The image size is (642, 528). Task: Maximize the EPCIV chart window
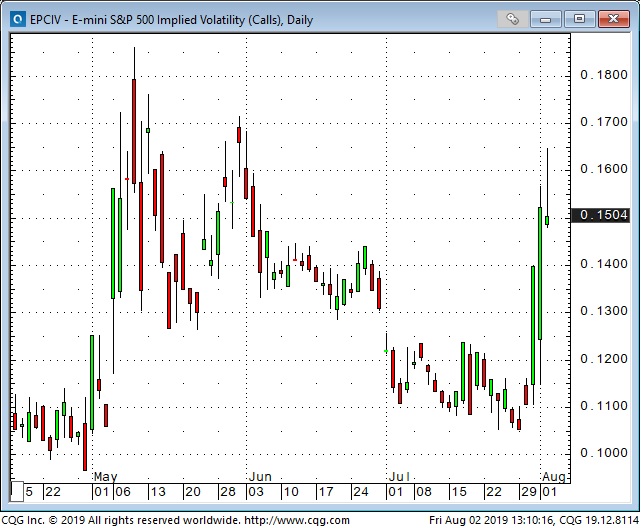coord(579,19)
